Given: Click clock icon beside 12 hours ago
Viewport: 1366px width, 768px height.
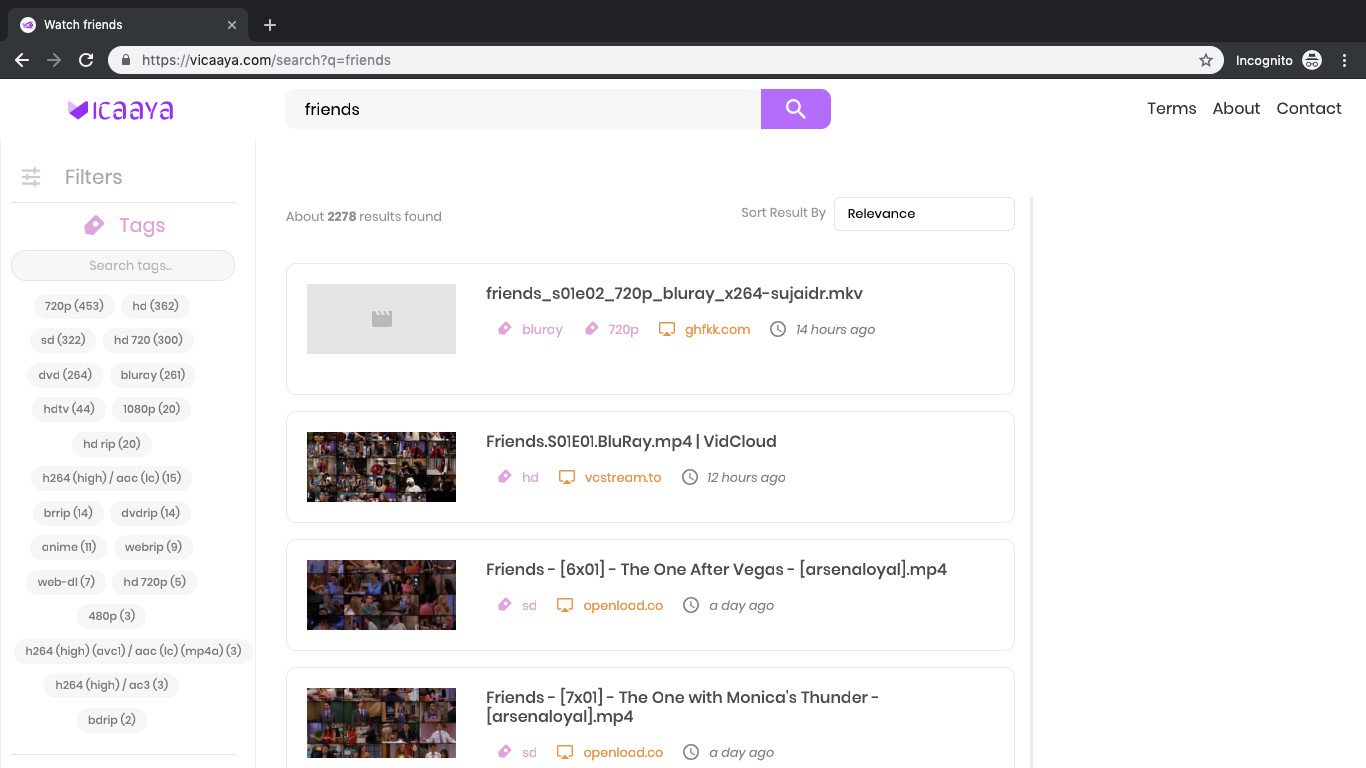Looking at the screenshot, I should point(690,477).
